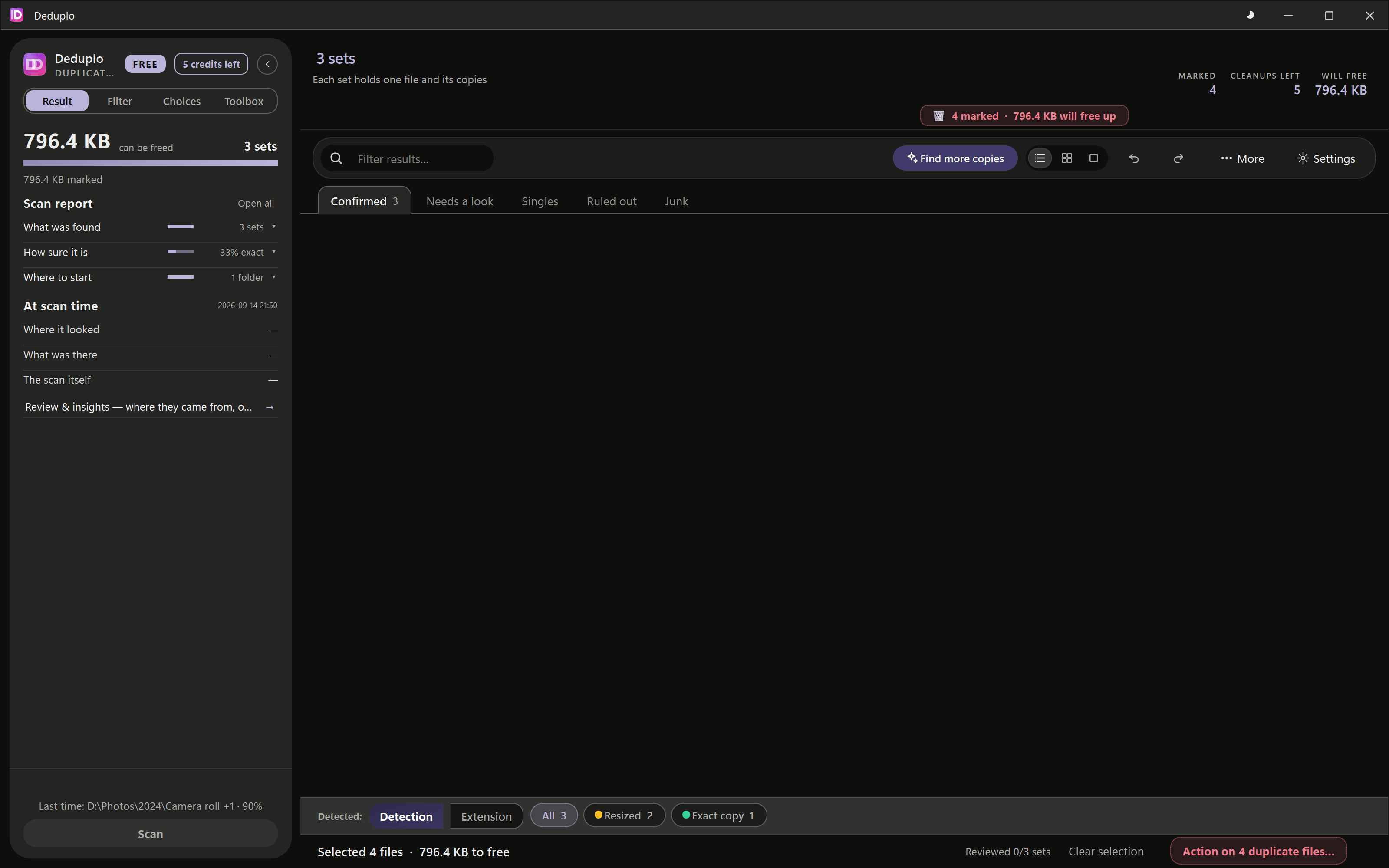Minimize the Deduplo window
The image size is (1389, 868).
tap(1288, 16)
